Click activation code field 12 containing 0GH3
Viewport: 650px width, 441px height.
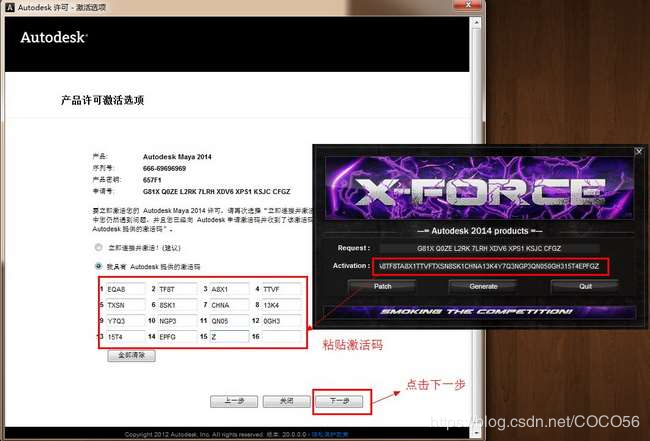pos(281,321)
